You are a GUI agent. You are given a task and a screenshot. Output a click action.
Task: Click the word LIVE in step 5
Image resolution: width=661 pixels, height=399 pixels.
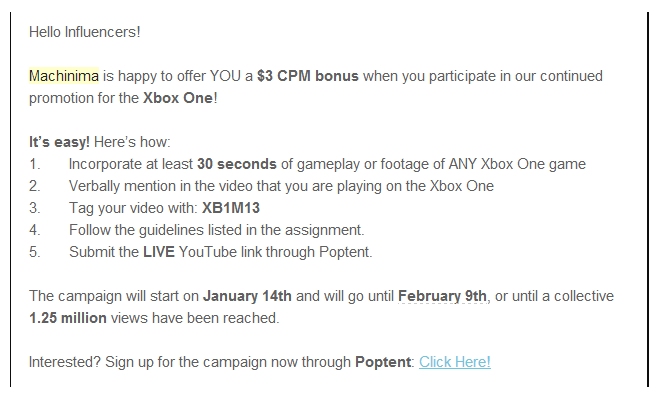(159, 252)
